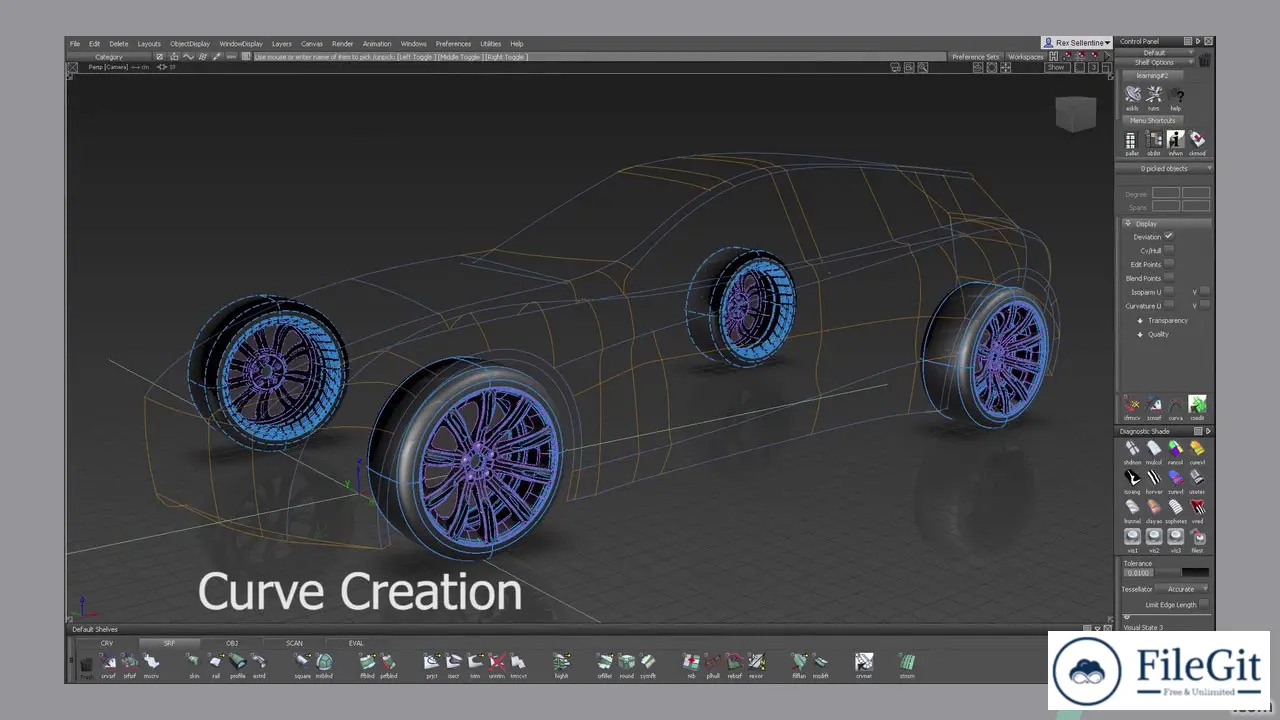Open the Category dropdown in toolbar
Viewport: 1280px width, 720px height.
point(109,57)
